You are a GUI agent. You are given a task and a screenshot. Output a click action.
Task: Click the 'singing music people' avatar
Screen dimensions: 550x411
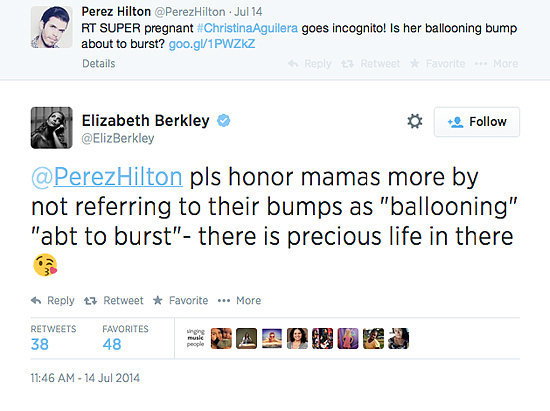tap(195, 338)
